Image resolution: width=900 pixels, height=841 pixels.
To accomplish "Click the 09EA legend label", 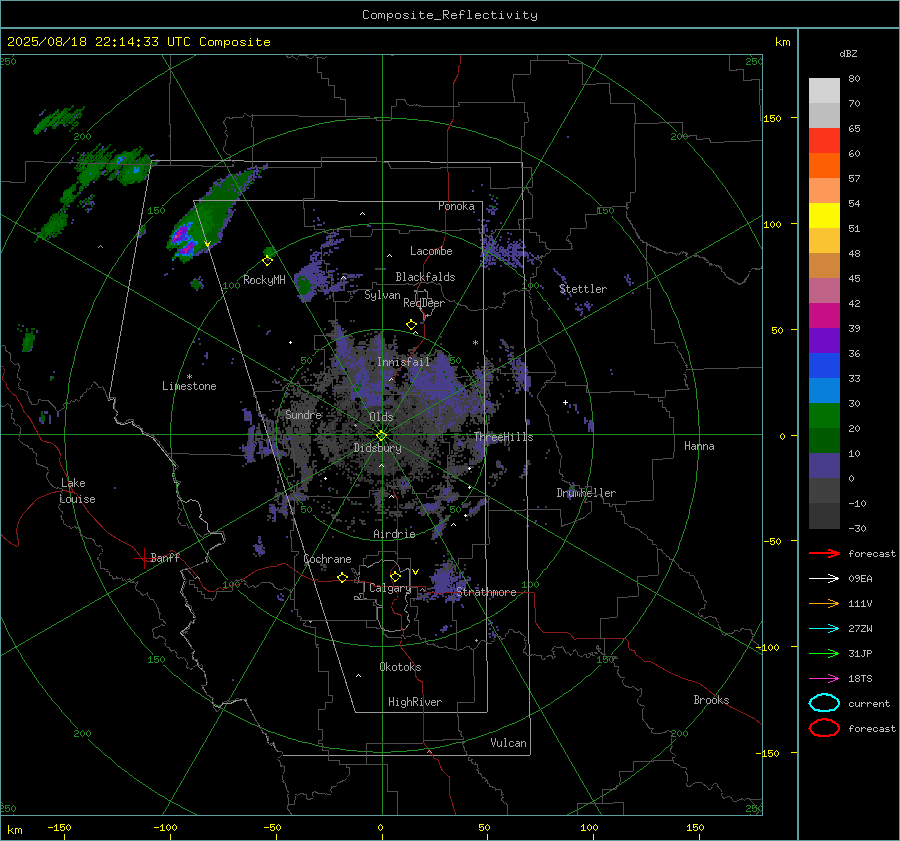I will [860, 579].
